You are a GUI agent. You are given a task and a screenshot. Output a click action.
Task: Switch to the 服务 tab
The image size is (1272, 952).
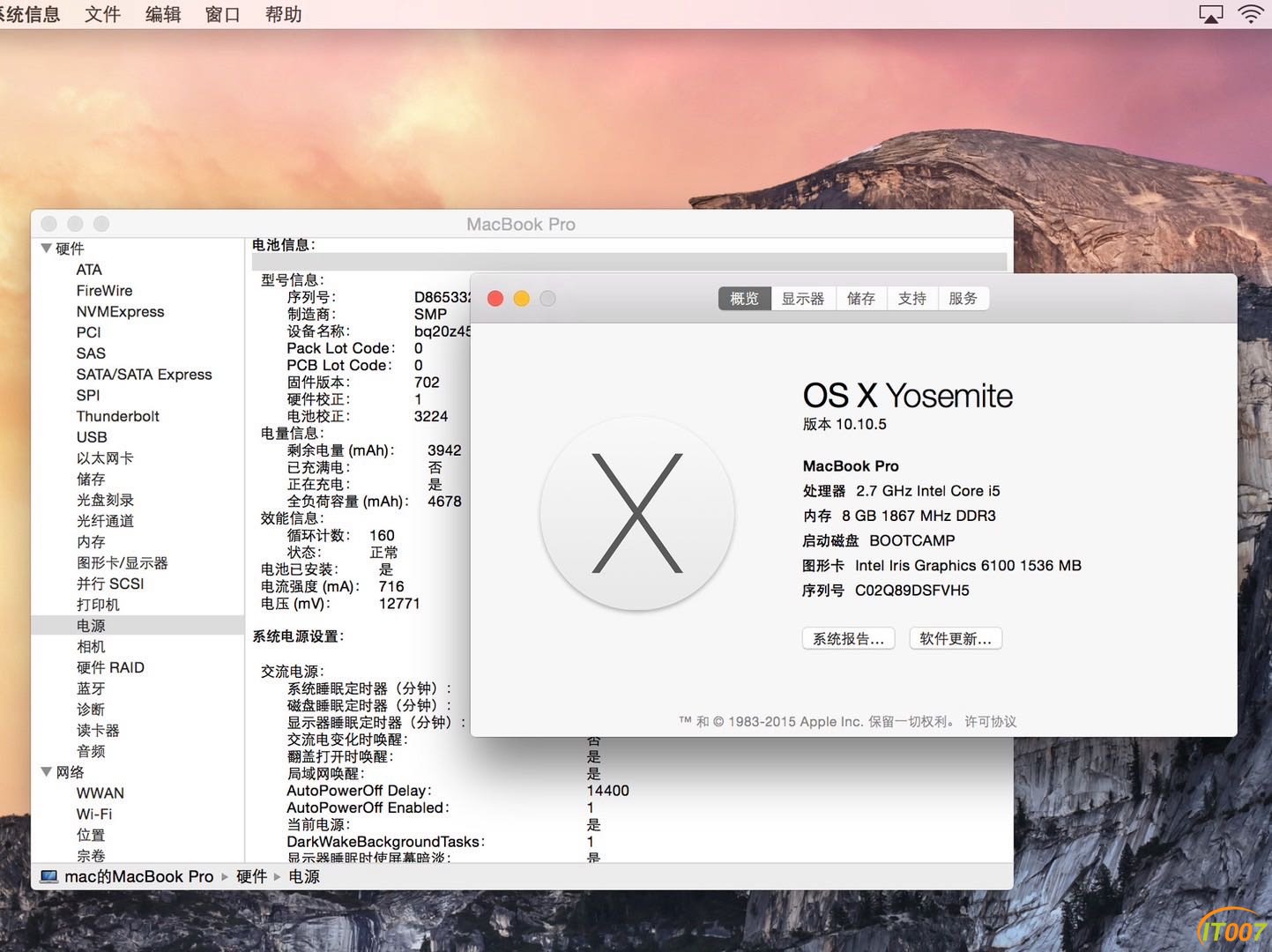(963, 298)
